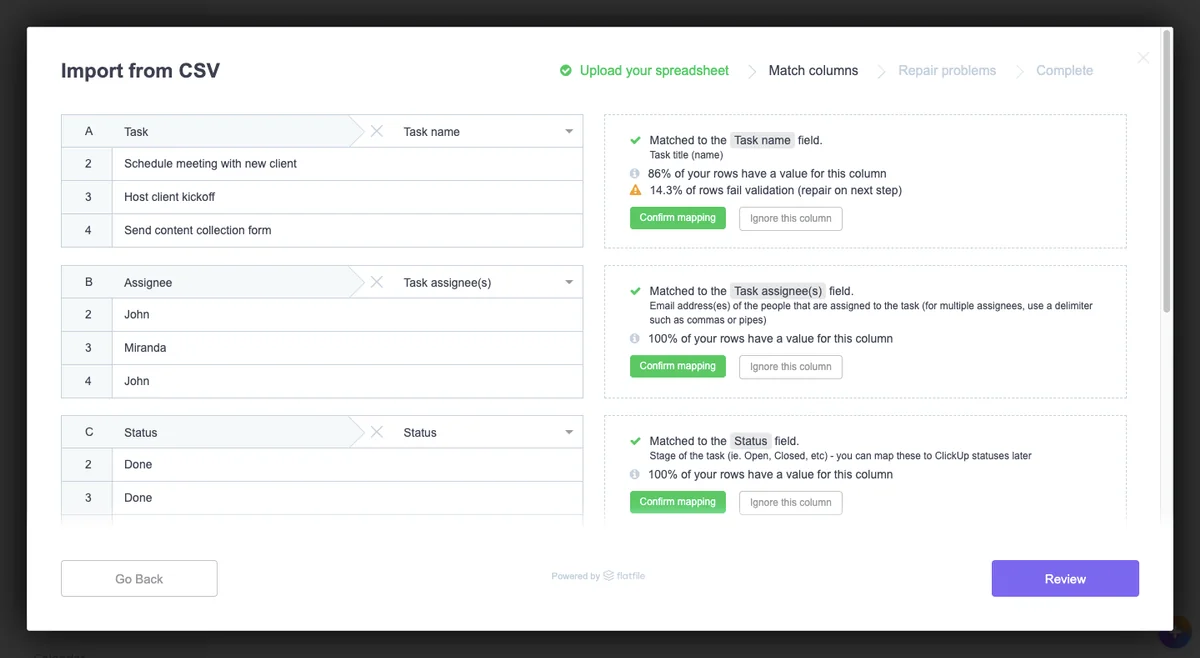Click the Powered by flatfile link
This screenshot has width=1200, height=658.
click(597, 575)
